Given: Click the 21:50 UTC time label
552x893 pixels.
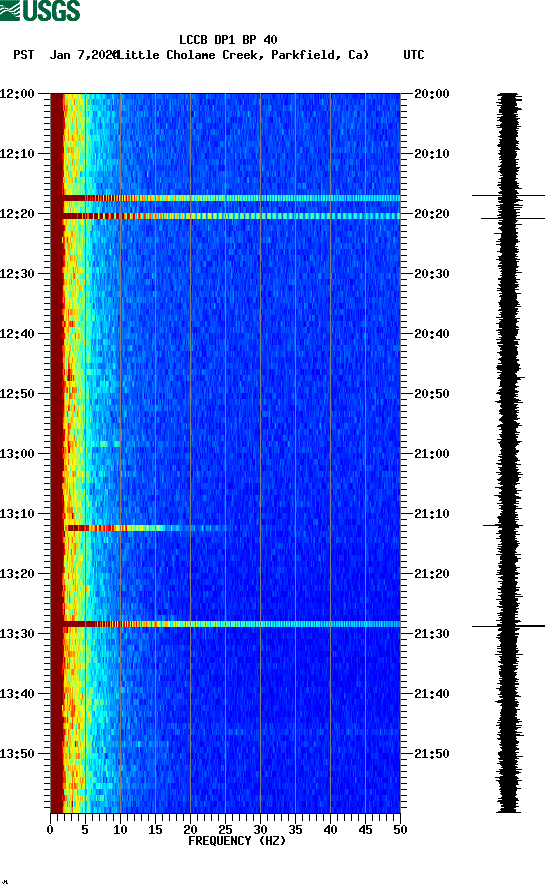Looking at the screenshot, I should (x=432, y=753).
